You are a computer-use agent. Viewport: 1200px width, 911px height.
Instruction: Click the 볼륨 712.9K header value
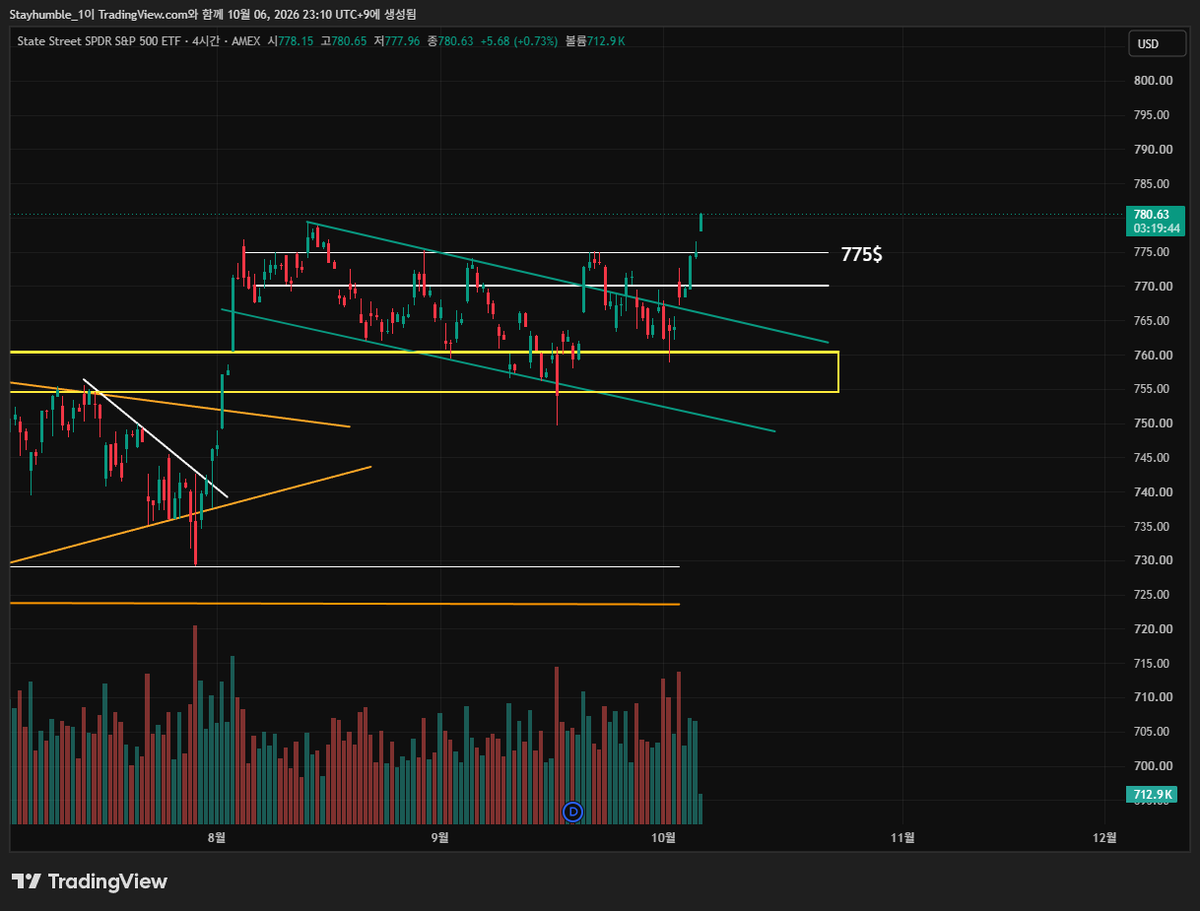[595, 41]
